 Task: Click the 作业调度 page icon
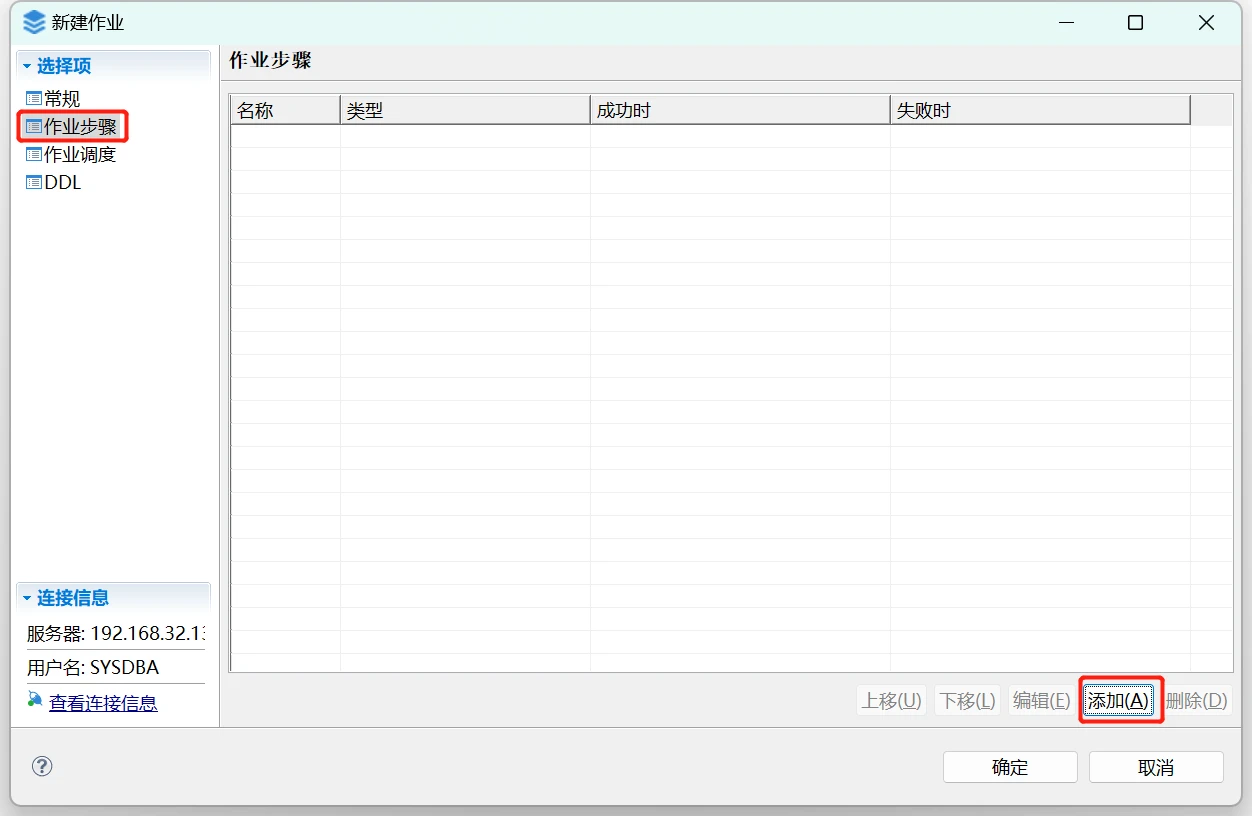pos(34,155)
